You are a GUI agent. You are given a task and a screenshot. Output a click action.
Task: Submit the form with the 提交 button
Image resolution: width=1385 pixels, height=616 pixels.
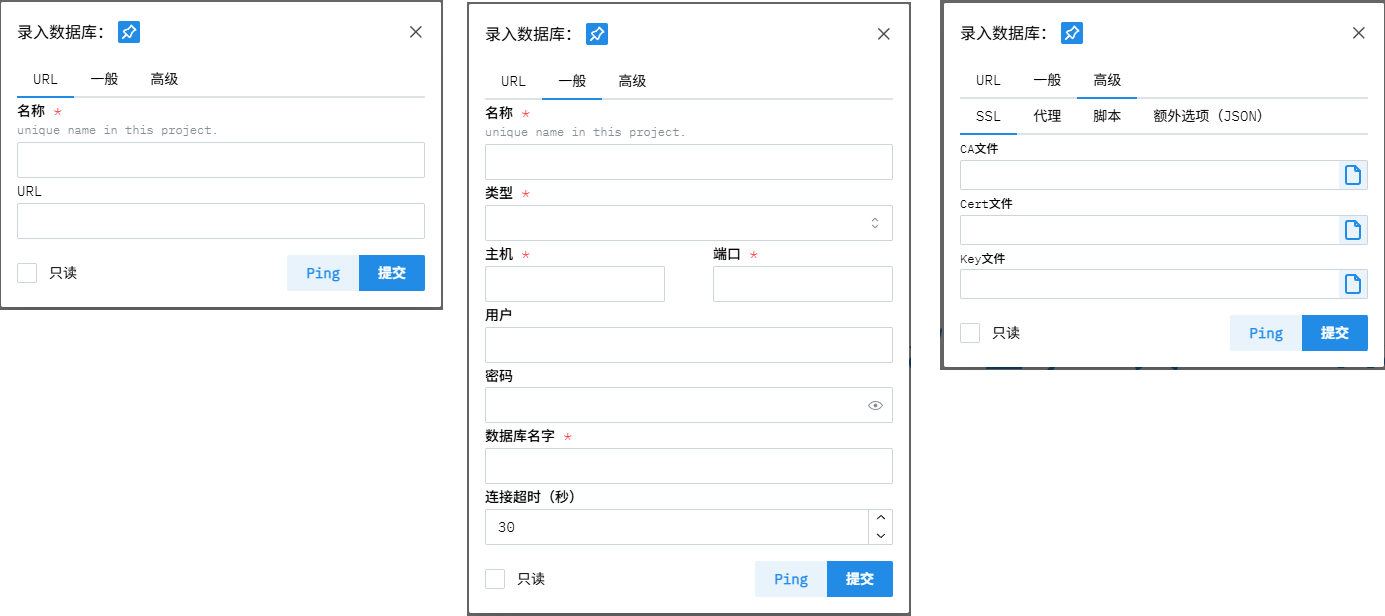(1335, 333)
